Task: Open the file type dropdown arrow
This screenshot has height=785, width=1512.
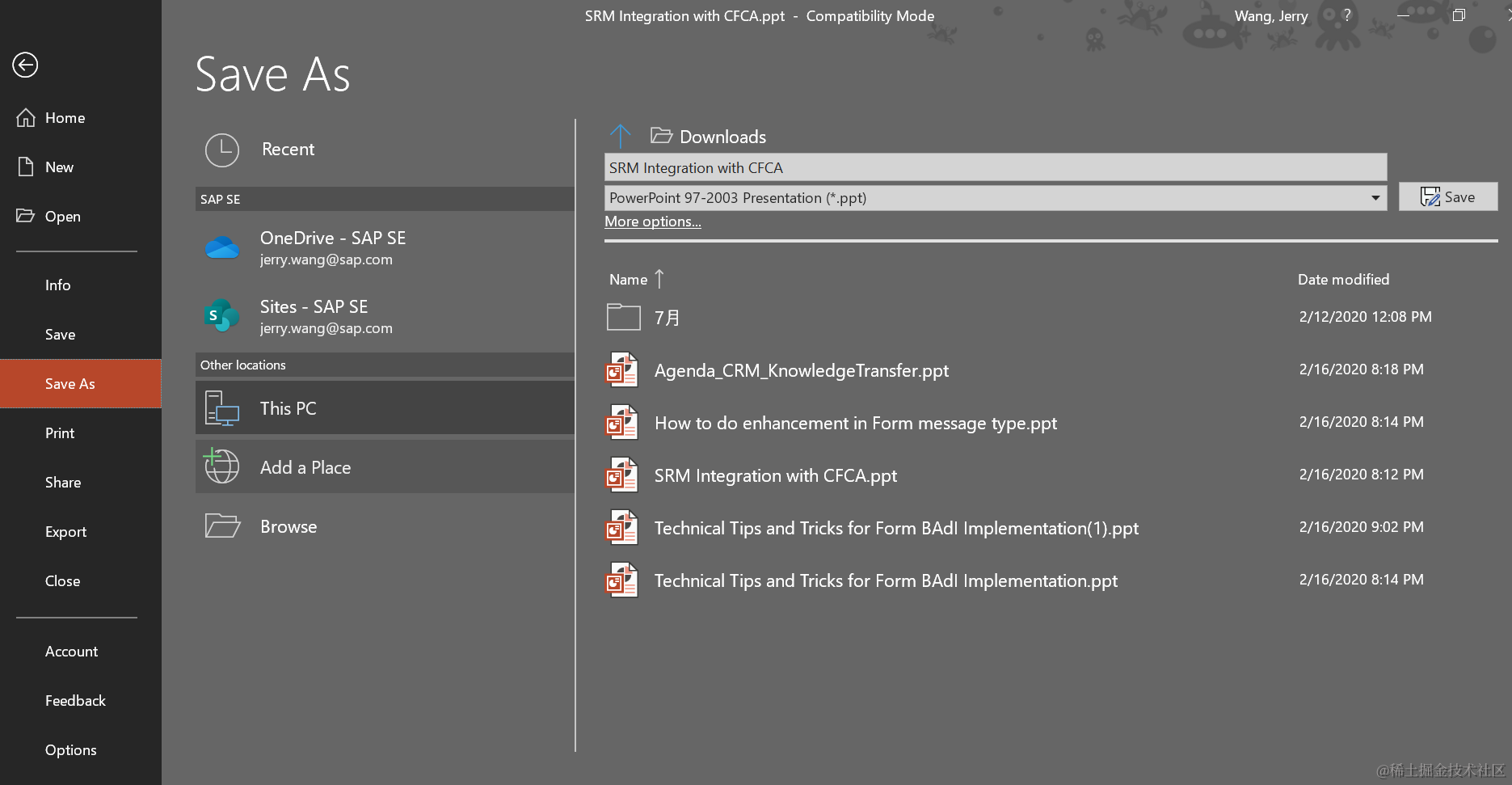Action: 1375,198
